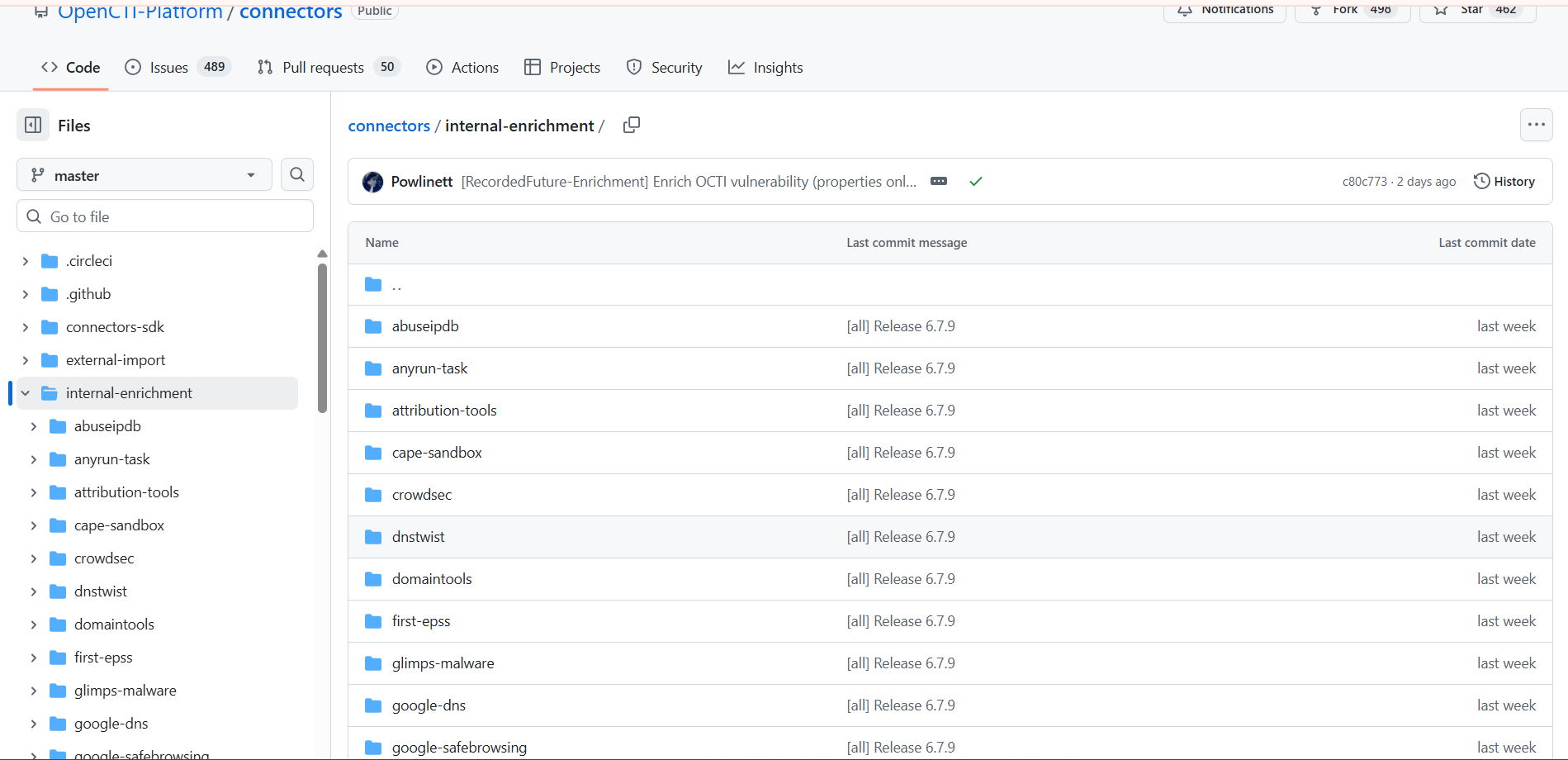The width and height of the screenshot is (1568, 760).
Task: Click the open internal-enrichment folder icon in sidebar
Action: pos(50,393)
